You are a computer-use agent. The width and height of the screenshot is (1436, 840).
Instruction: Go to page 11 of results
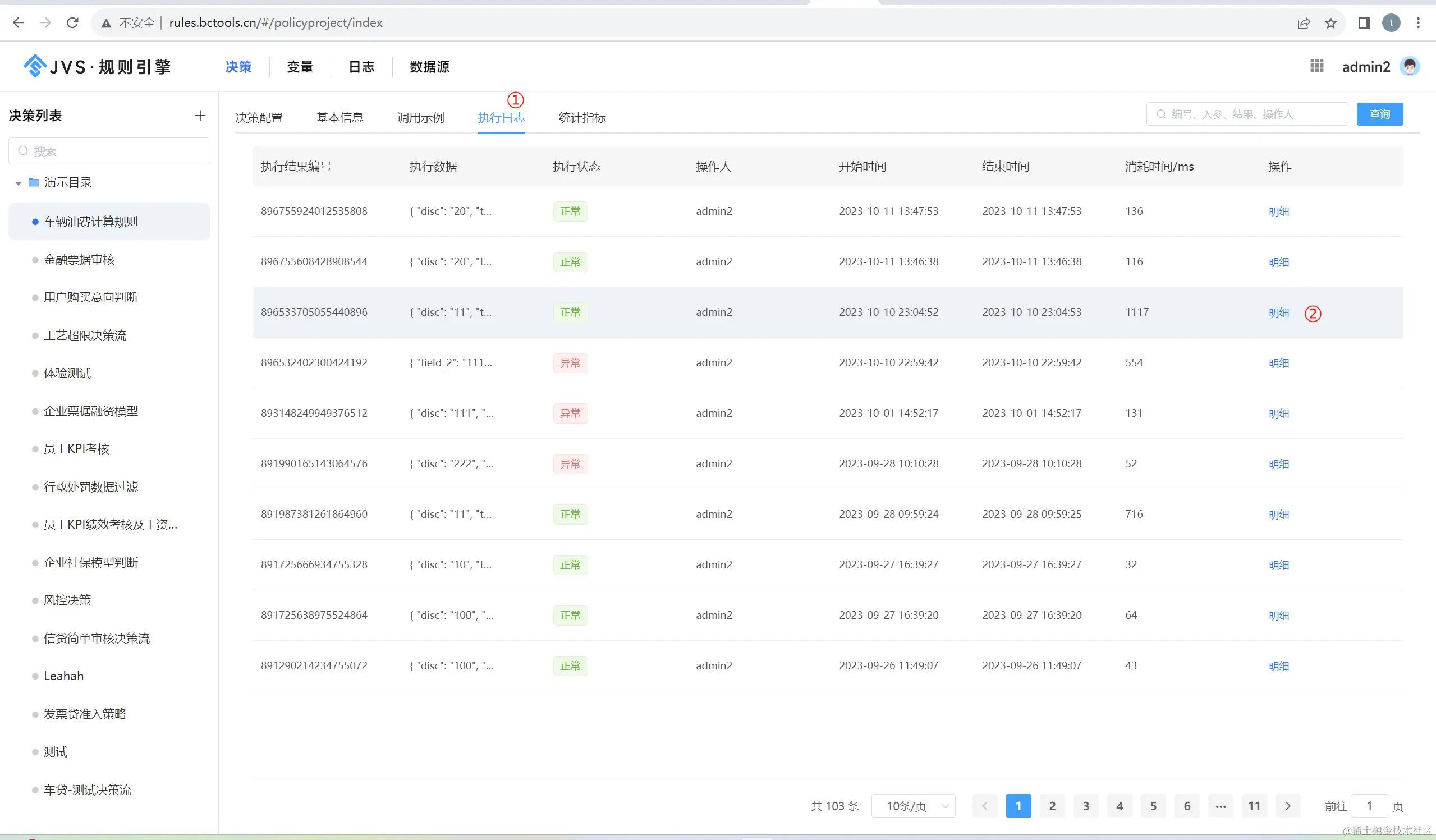coord(1254,806)
